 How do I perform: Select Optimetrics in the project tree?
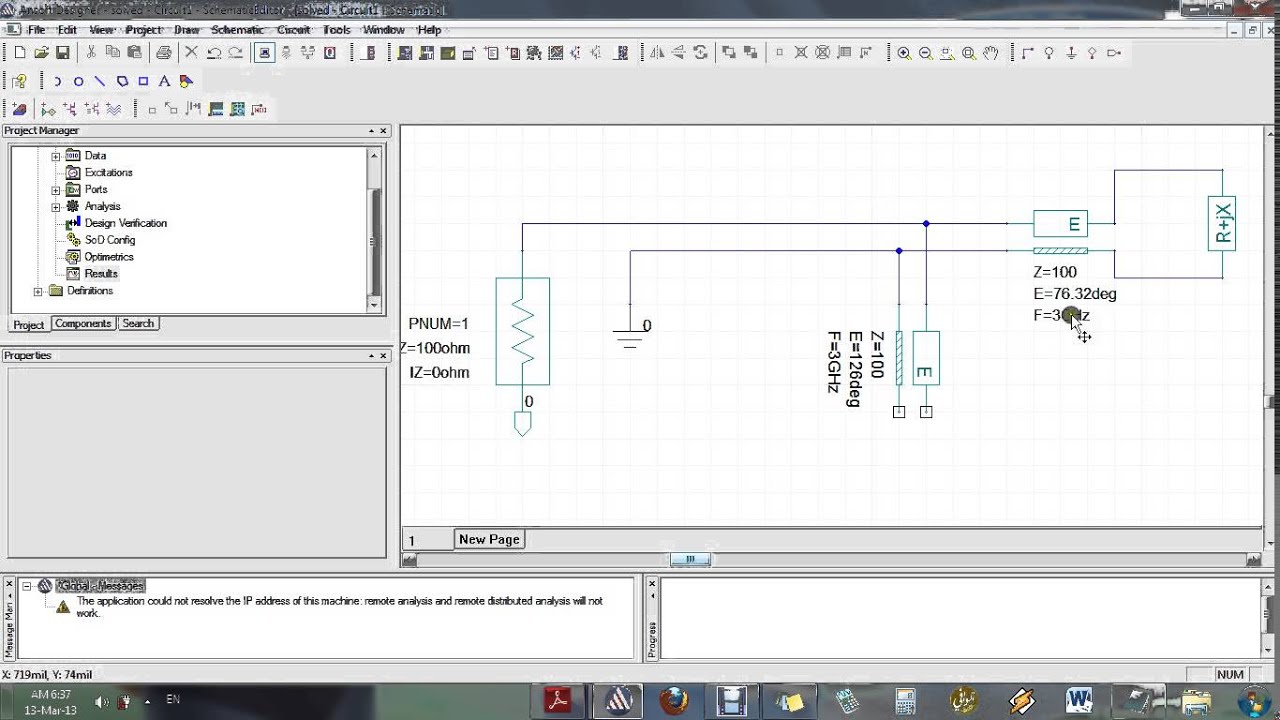[x=109, y=257]
